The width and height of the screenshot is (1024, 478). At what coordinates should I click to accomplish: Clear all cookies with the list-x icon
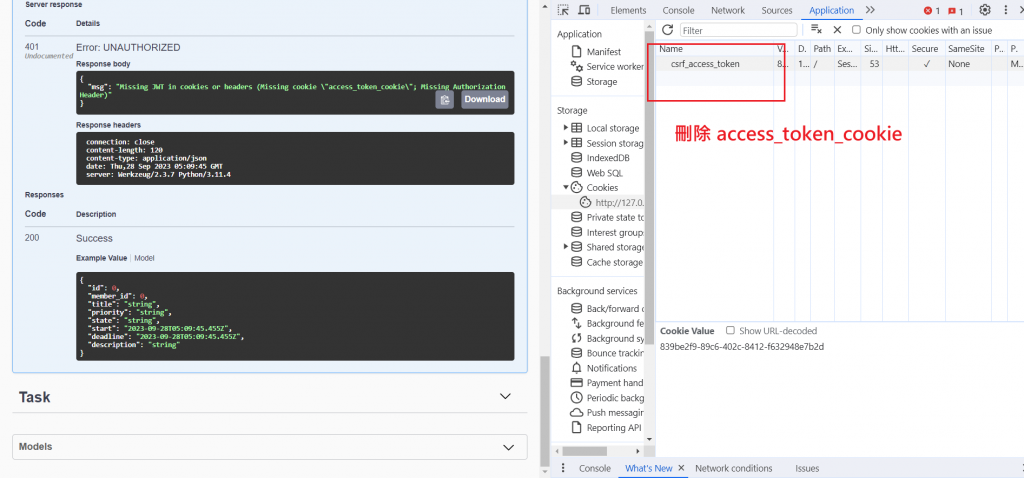click(816, 29)
